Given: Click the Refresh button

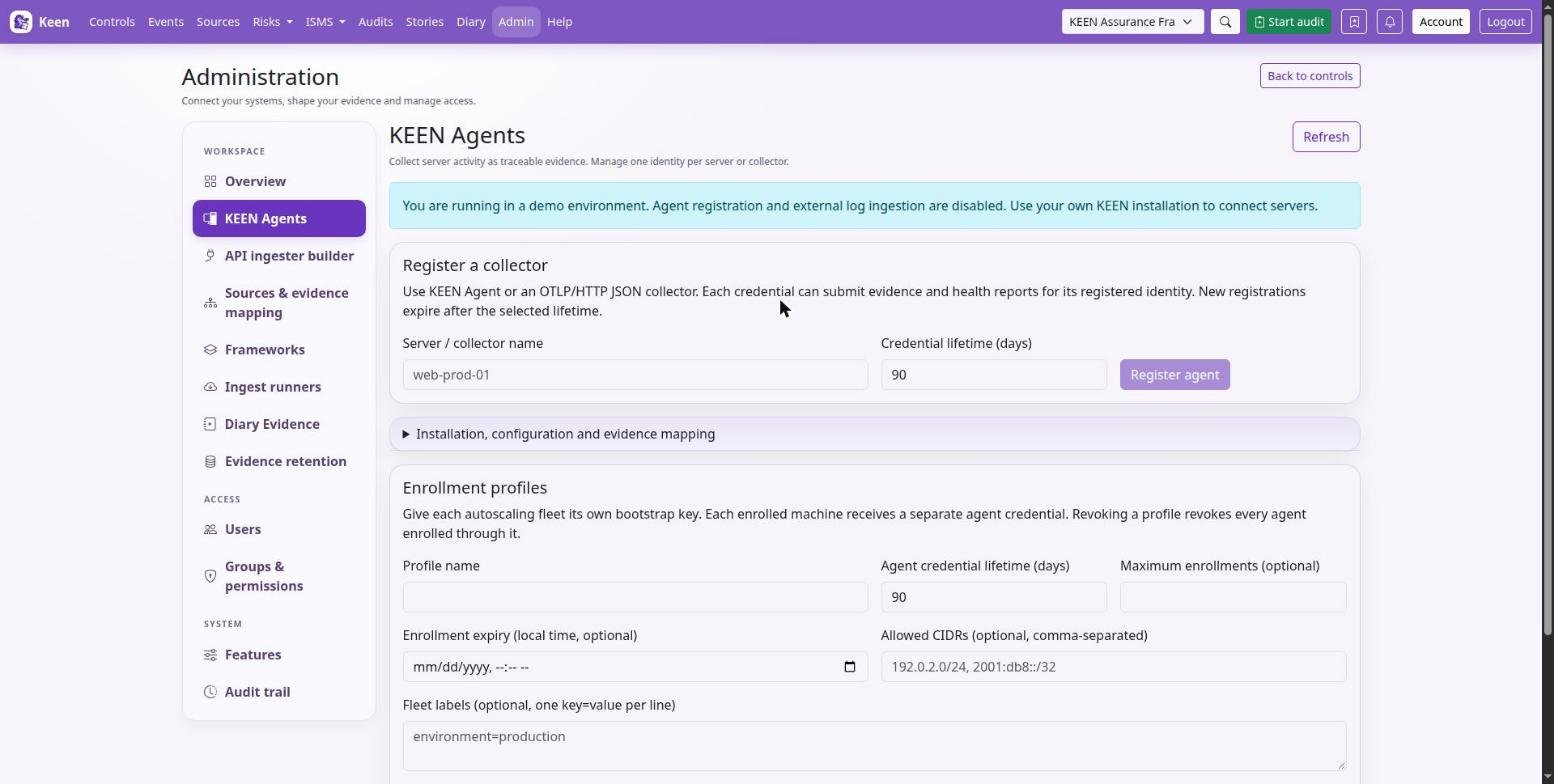Looking at the screenshot, I should 1326,137.
